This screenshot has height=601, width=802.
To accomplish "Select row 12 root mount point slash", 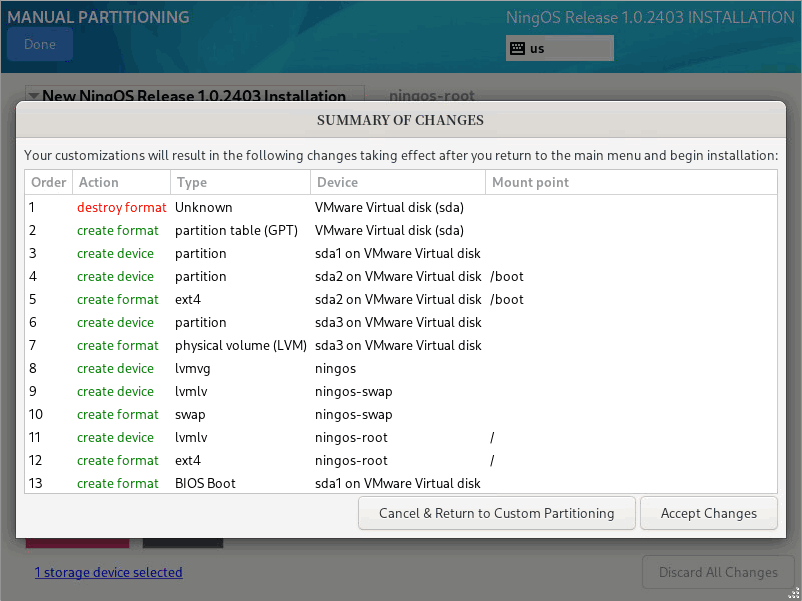I will [492, 460].
